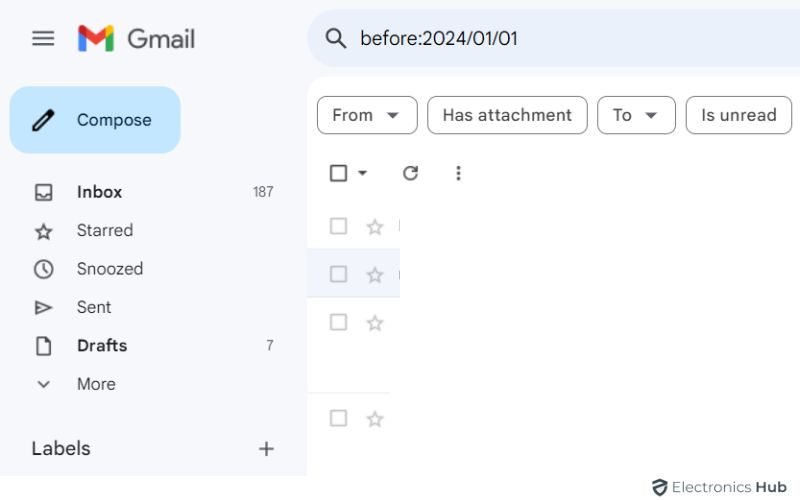Refresh the email list
800x500 pixels.
tap(410, 173)
